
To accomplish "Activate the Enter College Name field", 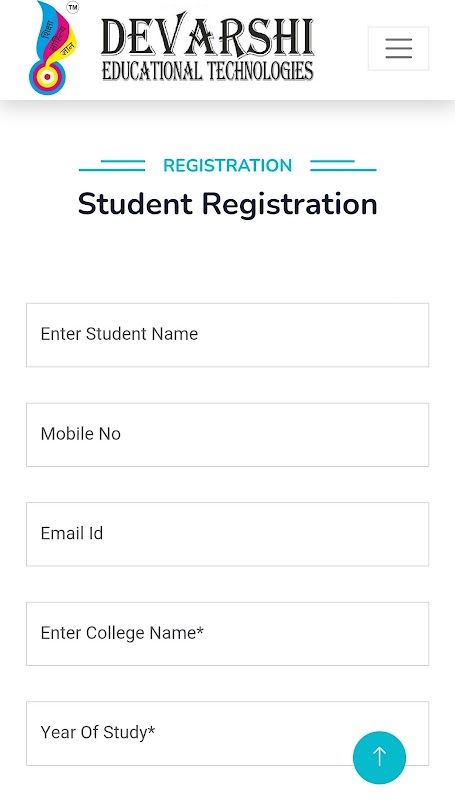I will [x=228, y=634].
